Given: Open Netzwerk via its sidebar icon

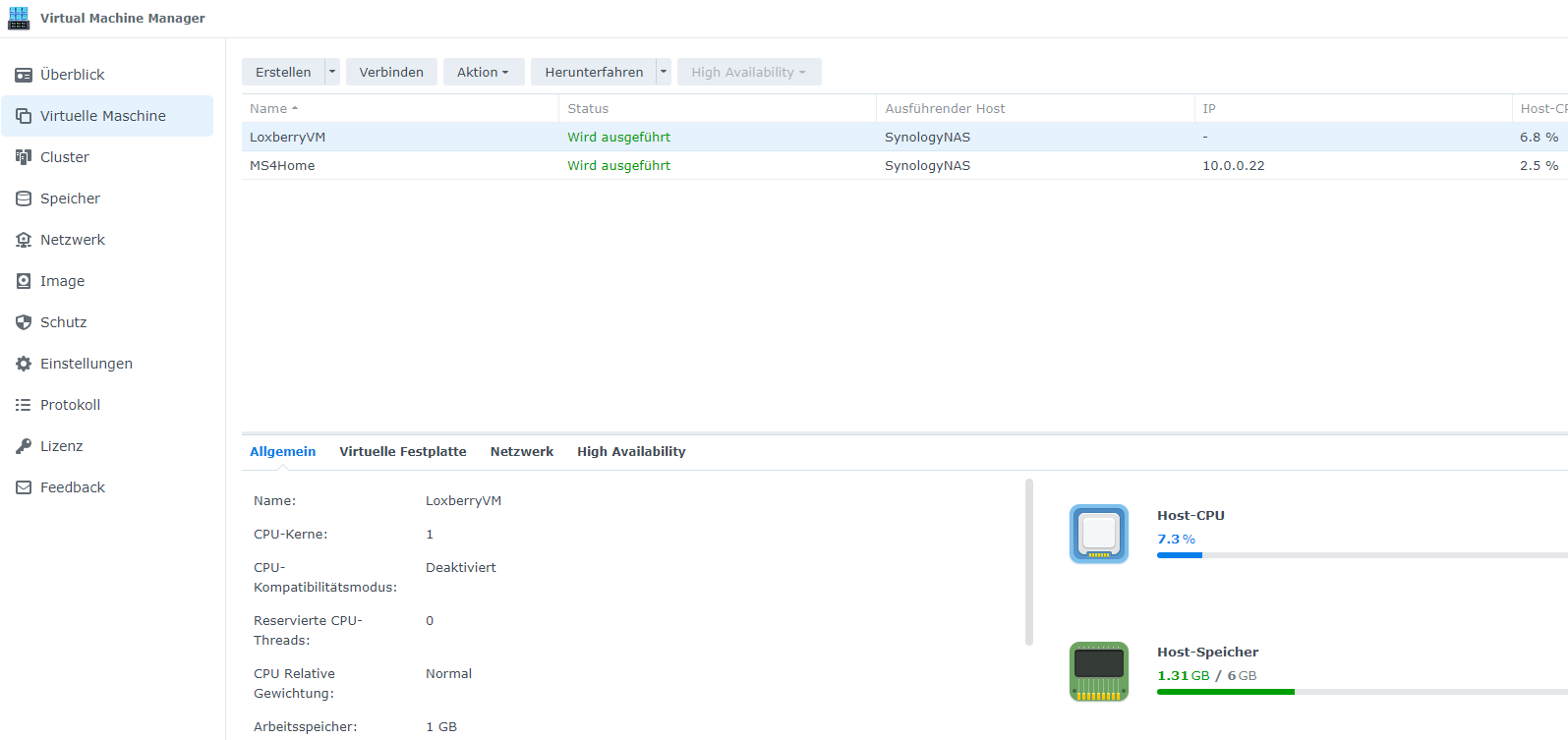Looking at the screenshot, I should (x=24, y=240).
